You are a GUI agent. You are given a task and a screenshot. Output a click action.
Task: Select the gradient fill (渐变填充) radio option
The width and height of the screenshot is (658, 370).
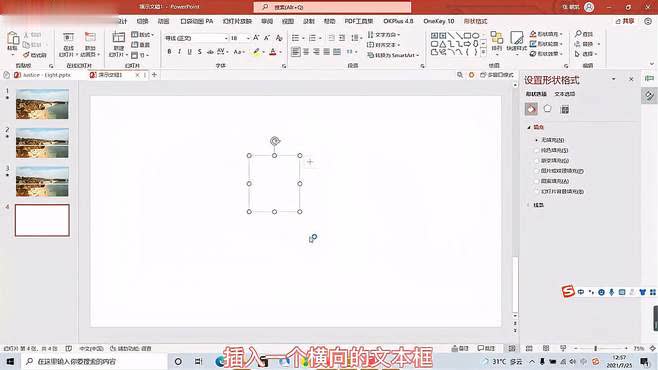point(552,161)
